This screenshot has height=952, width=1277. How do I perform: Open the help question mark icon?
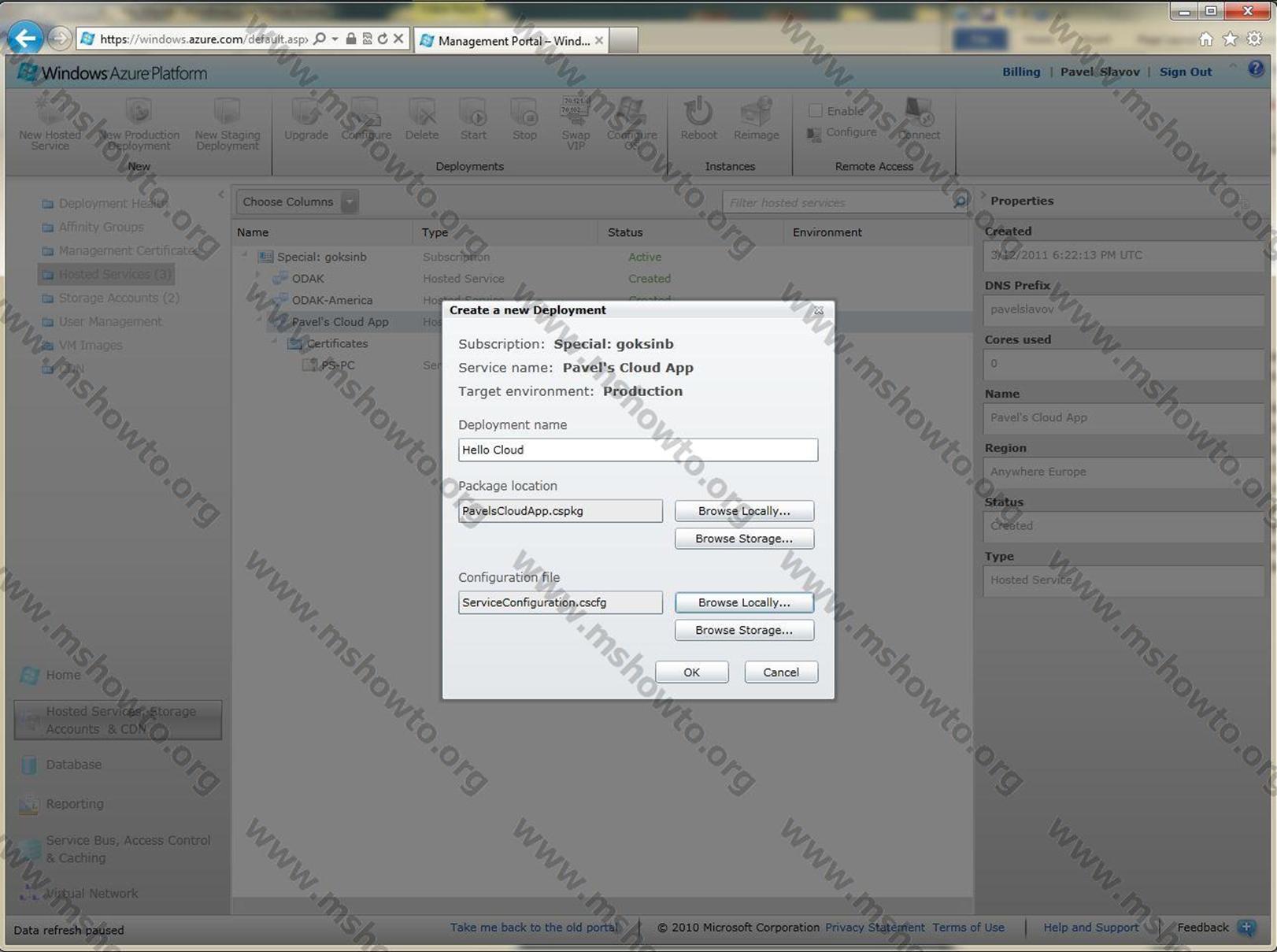pos(1256,69)
